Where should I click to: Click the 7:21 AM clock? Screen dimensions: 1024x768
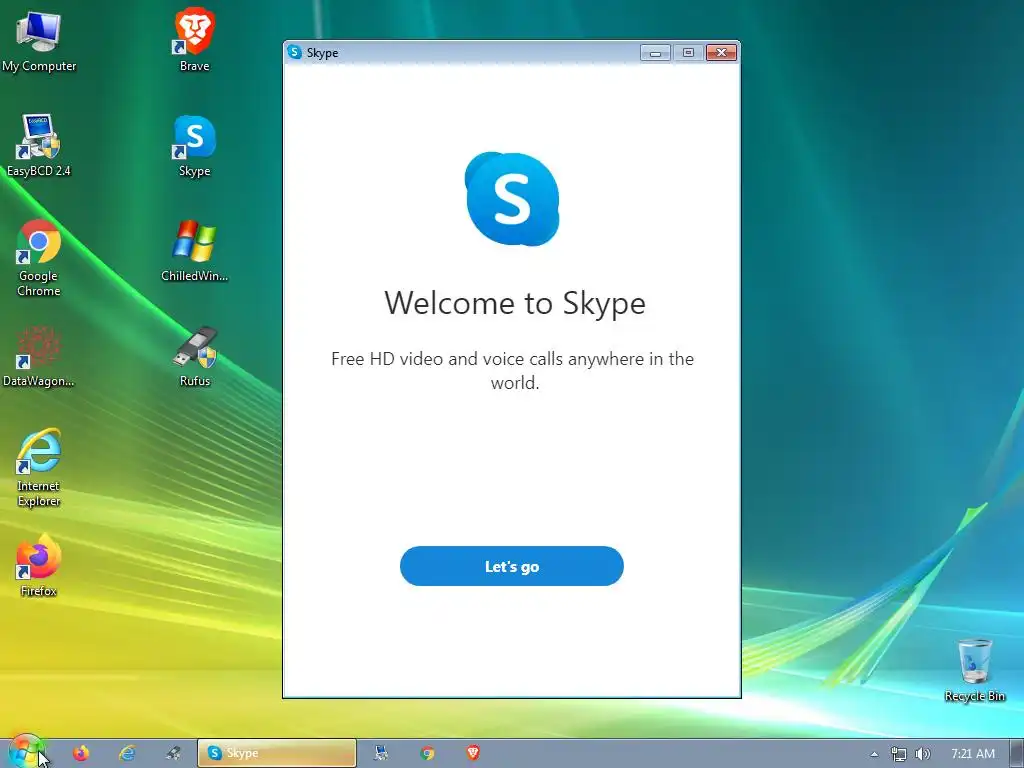pyautogui.click(x=972, y=754)
